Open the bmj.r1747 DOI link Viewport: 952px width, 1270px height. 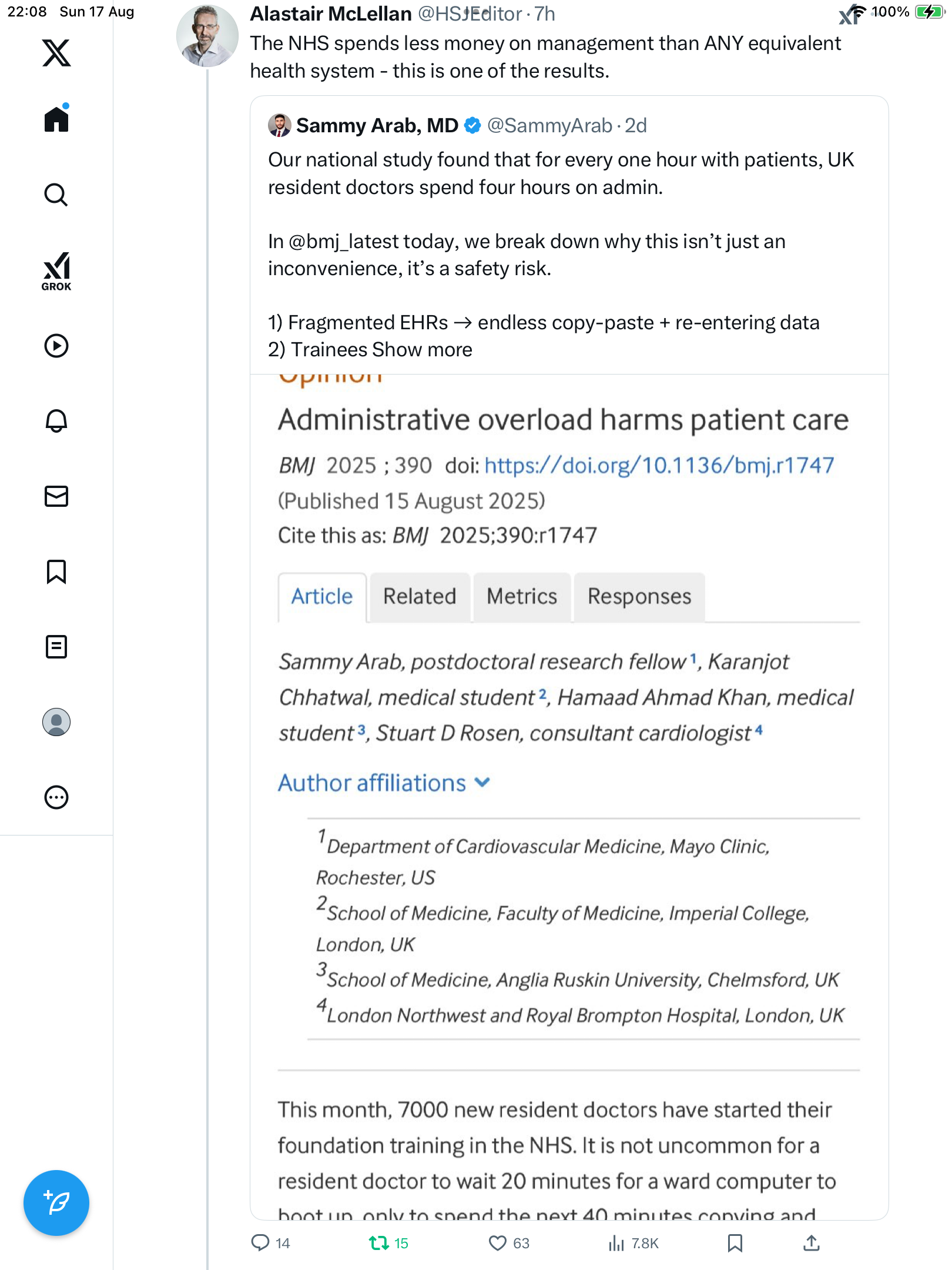pyautogui.click(x=659, y=466)
